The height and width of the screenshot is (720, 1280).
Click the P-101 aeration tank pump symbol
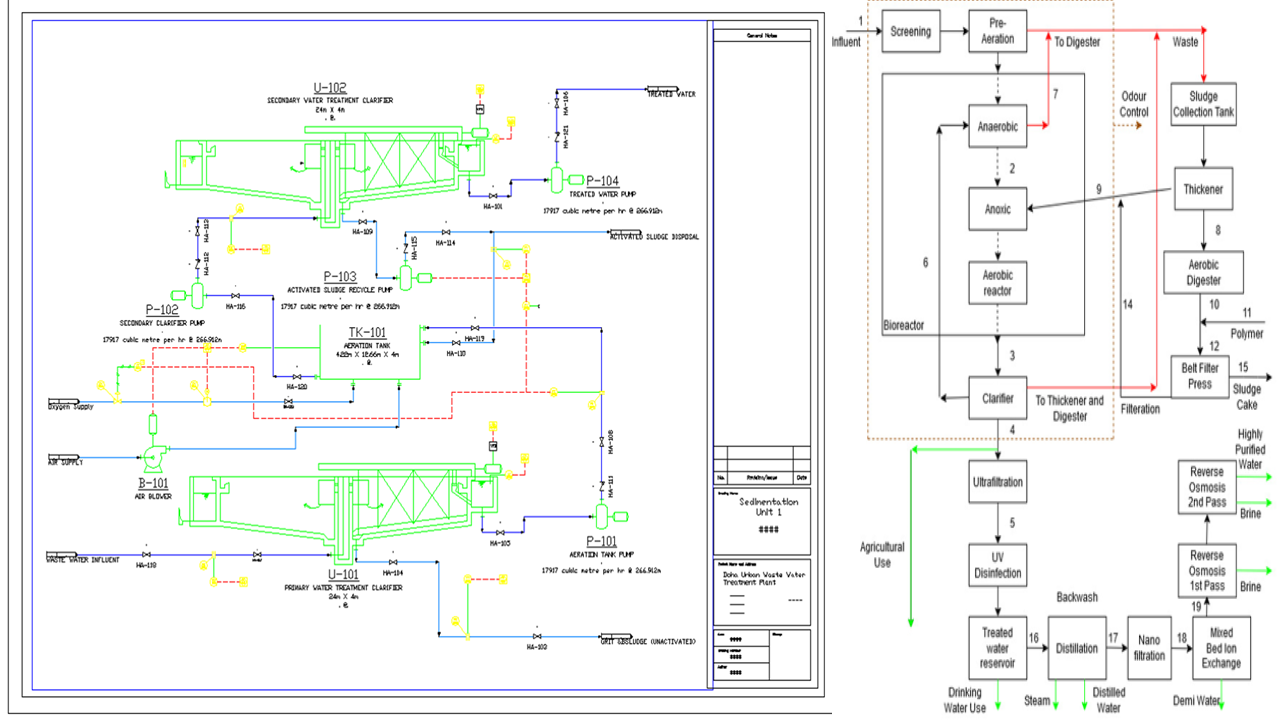(x=602, y=516)
